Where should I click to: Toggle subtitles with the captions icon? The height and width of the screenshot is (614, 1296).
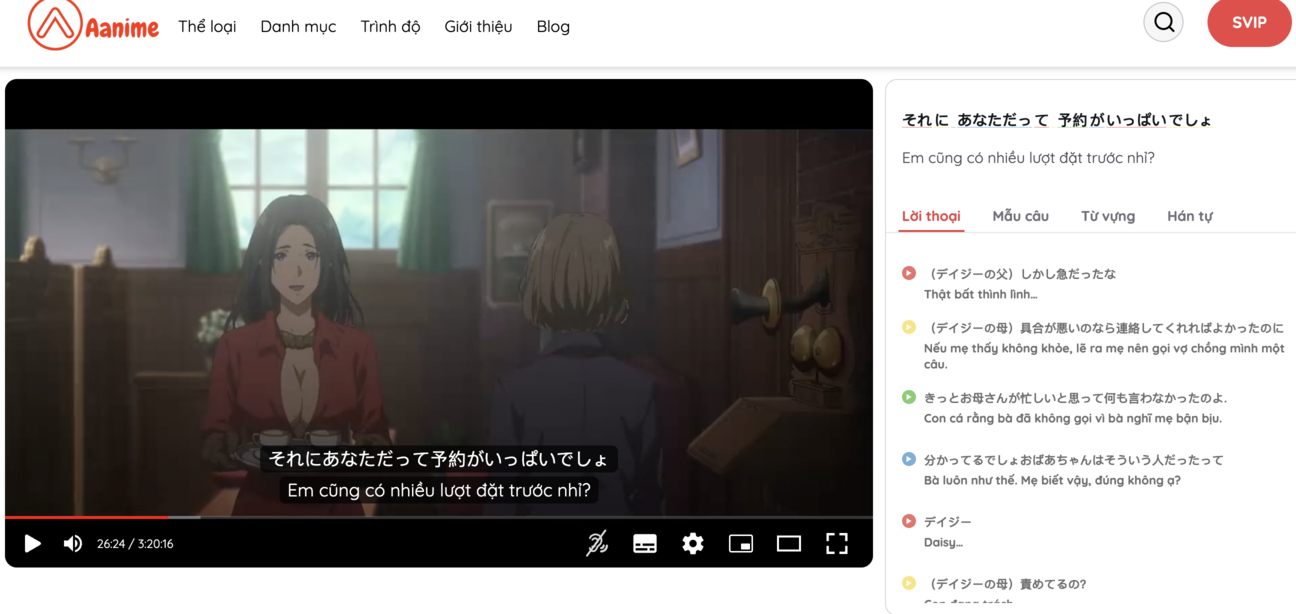(645, 543)
